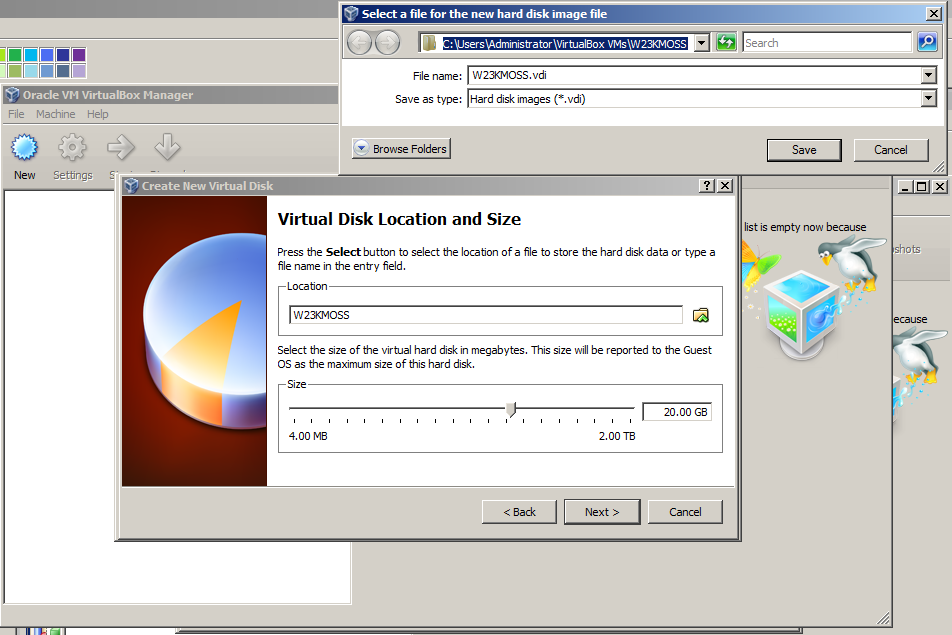The image size is (952, 635).
Task: Click Cancel in the virtual disk wizard
Action: tap(685, 512)
